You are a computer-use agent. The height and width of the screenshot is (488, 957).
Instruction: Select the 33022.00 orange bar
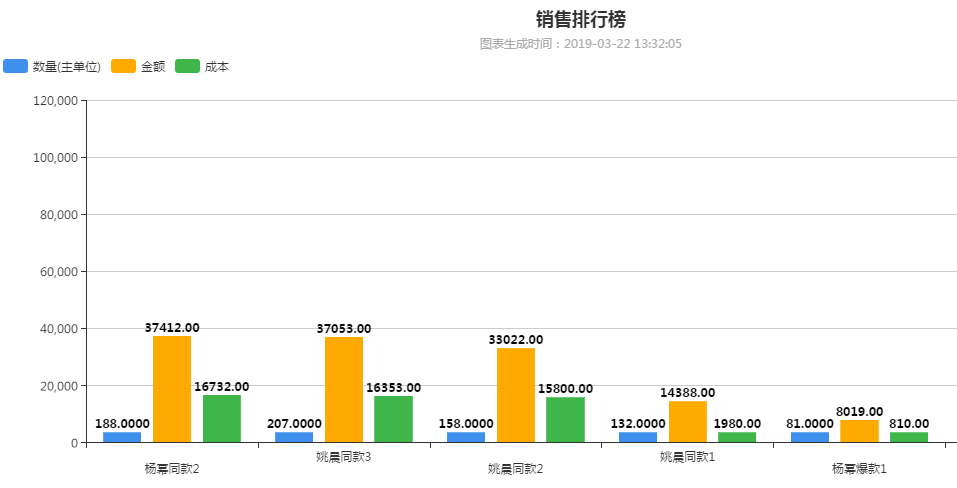coord(516,395)
